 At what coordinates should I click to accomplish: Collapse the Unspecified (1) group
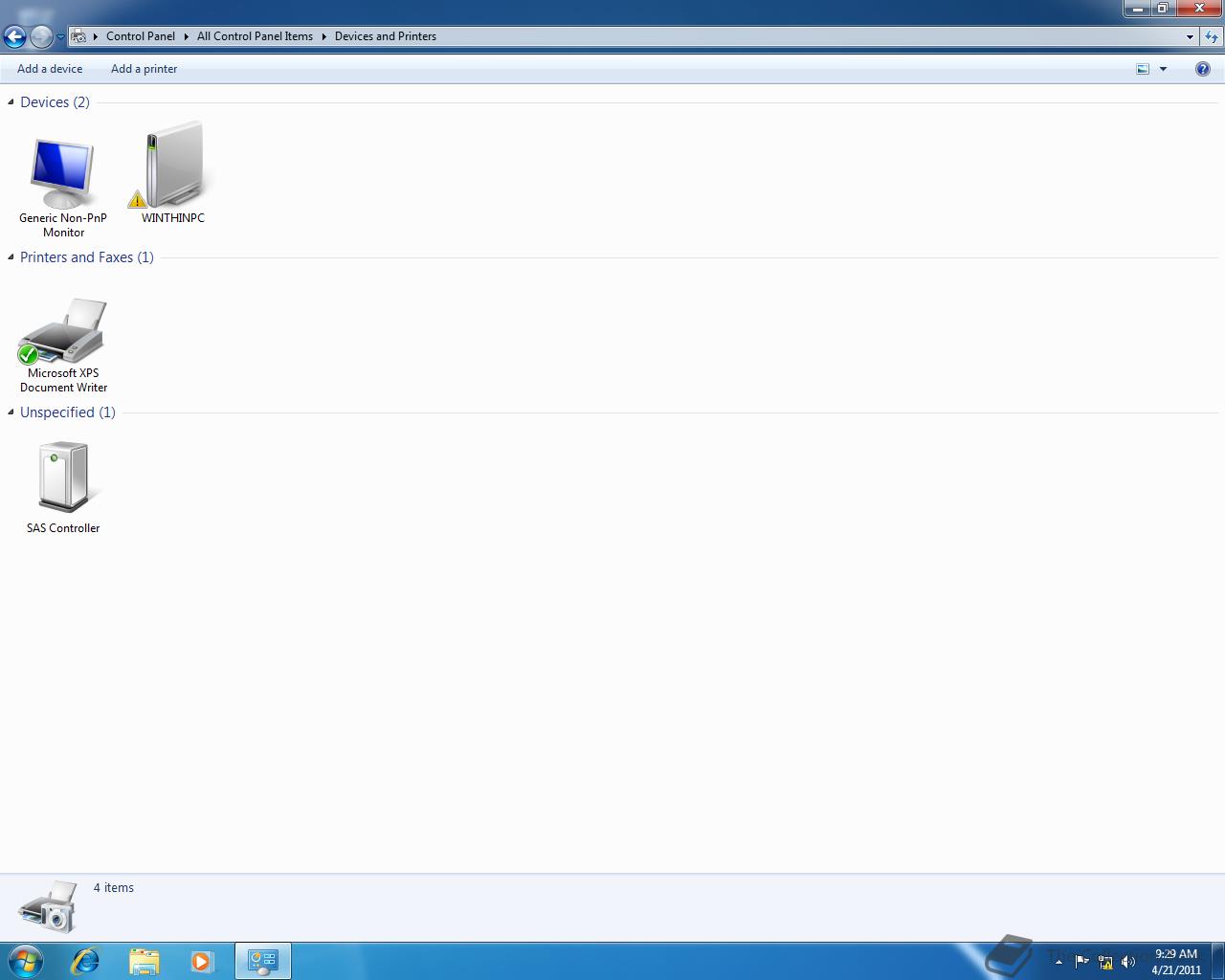pyautogui.click(x=11, y=412)
